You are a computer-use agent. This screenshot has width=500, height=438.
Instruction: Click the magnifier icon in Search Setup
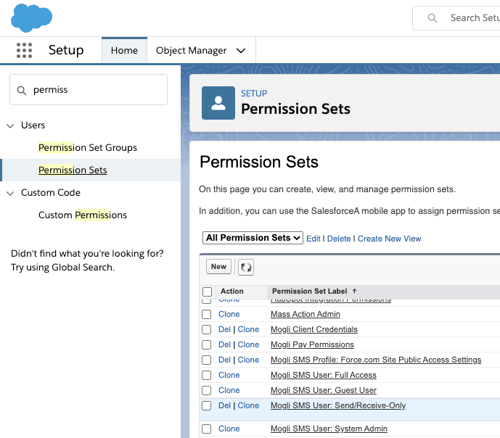432,18
